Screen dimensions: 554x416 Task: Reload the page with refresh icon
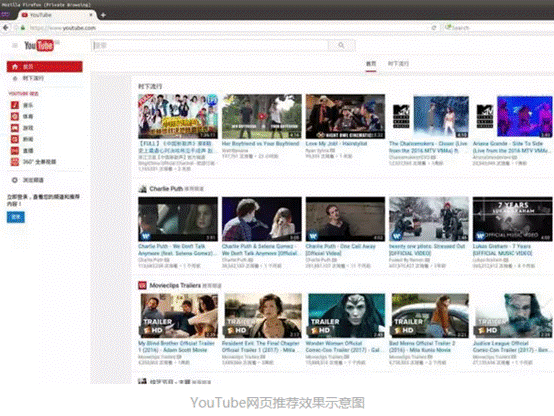(434, 28)
